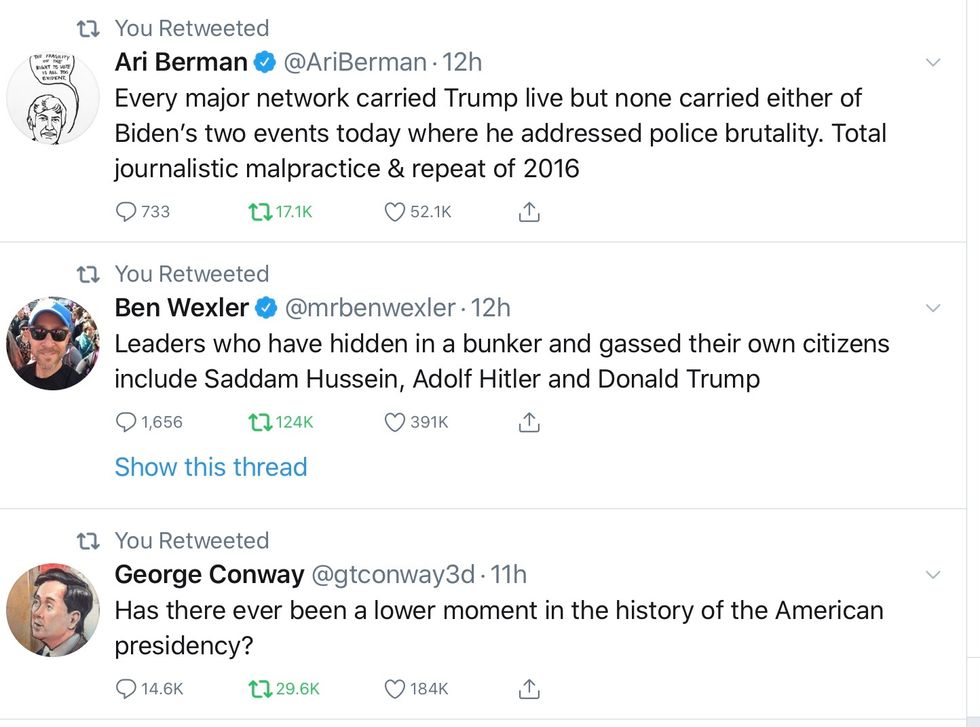Image resolution: width=980 pixels, height=727 pixels.
Task: Open George Conway's avatar image
Action: (x=53, y=609)
